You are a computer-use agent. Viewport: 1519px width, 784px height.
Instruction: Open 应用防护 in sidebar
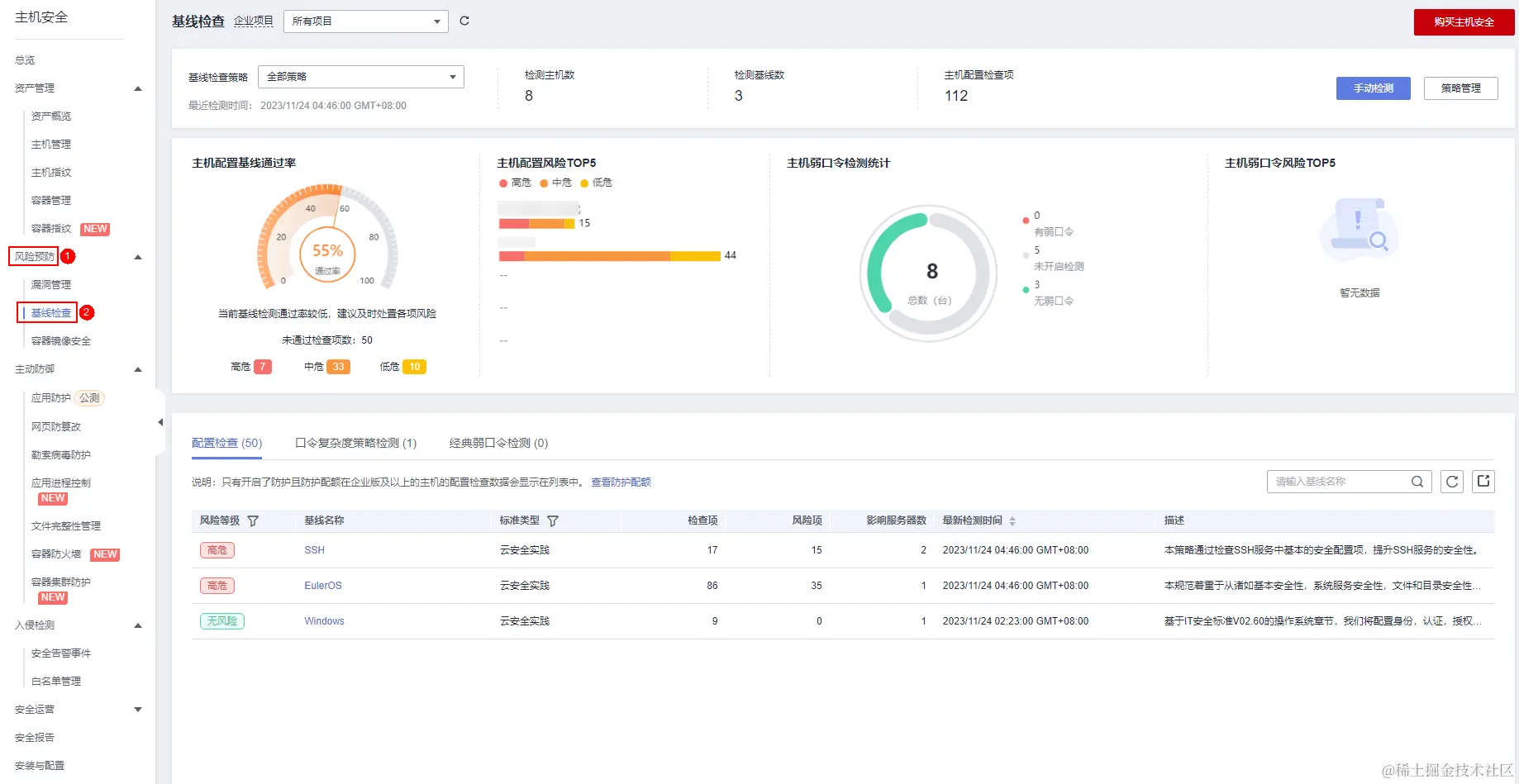click(51, 398)
